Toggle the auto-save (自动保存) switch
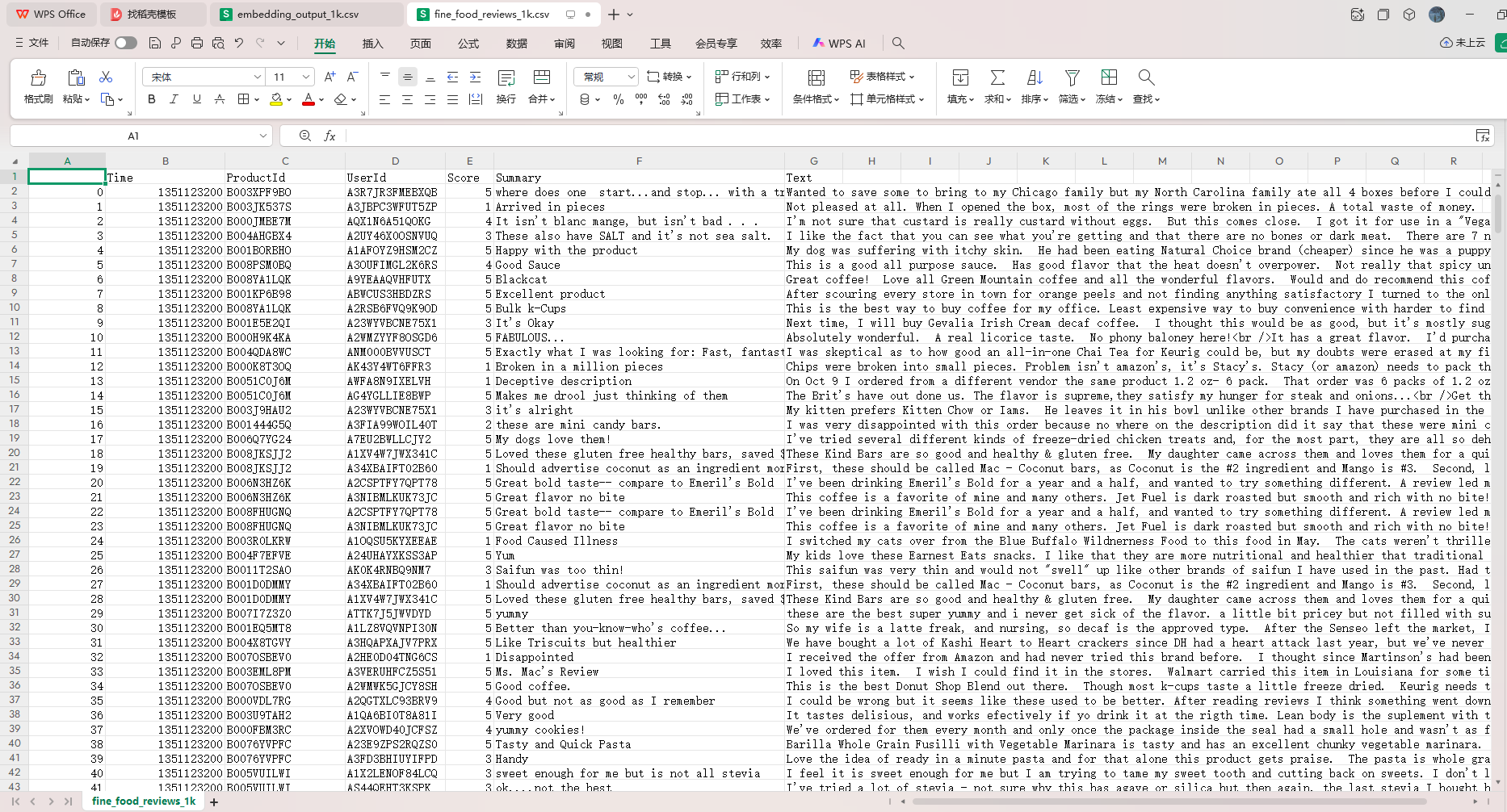Viewport: 1507px width, 812px height. coord(126,43)
